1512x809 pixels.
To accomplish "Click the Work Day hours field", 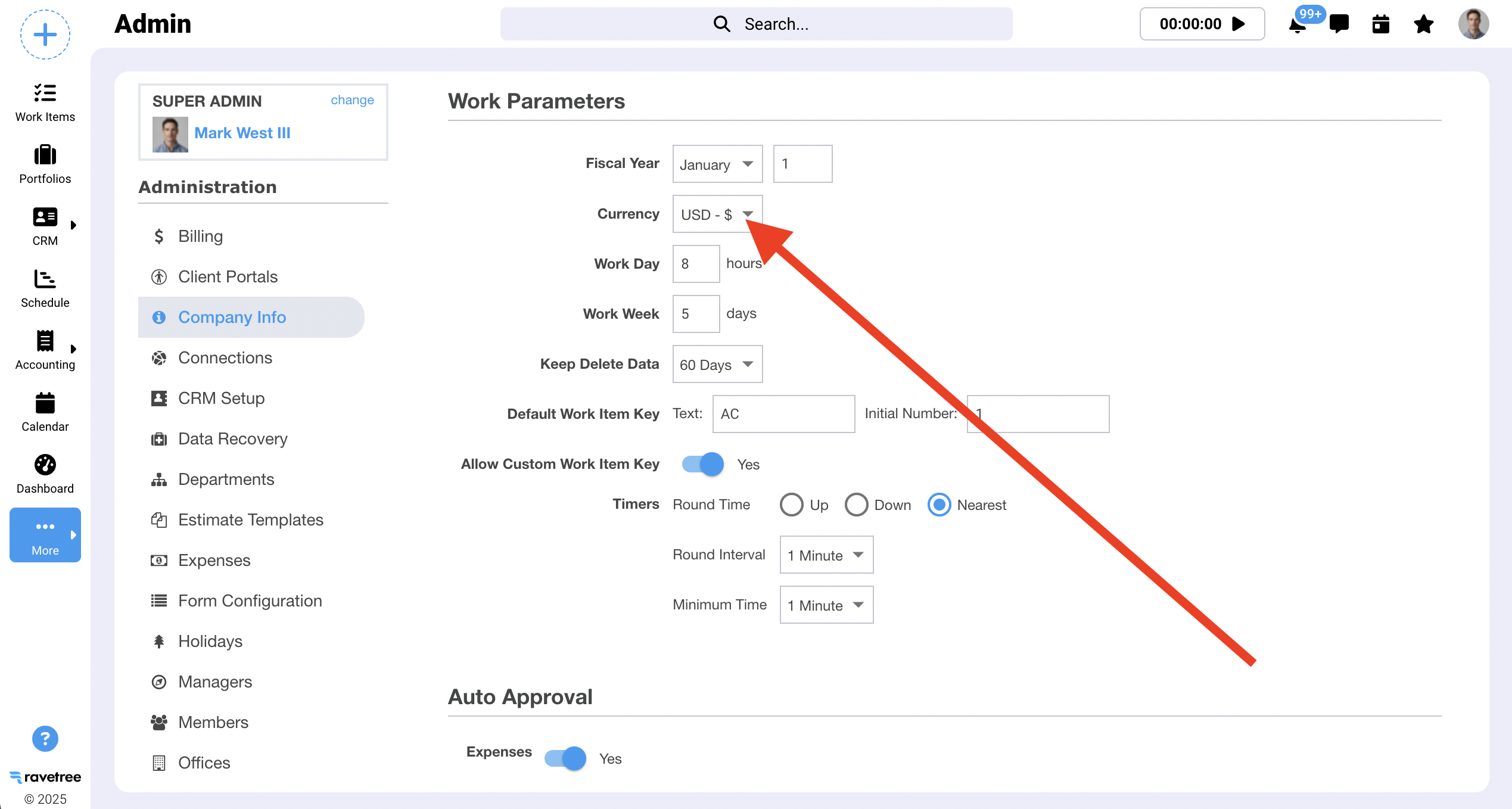I will click(696, 264).
